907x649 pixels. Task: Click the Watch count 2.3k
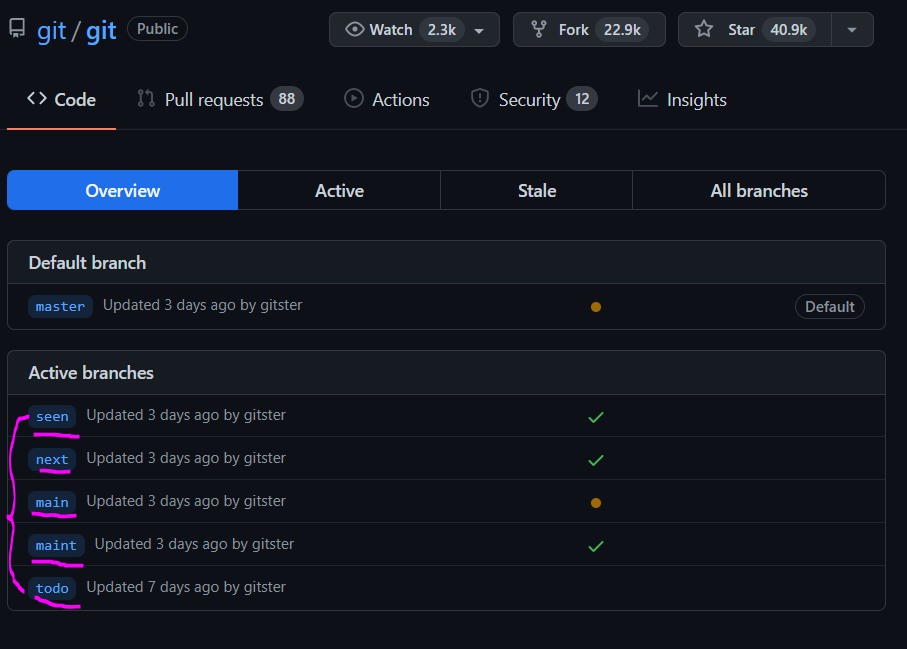pyautogui.click(x=442, y=30)
